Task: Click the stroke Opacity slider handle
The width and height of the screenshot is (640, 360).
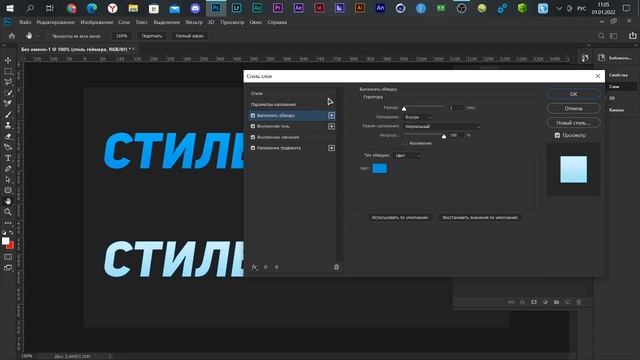Action: tap(444, 136)
